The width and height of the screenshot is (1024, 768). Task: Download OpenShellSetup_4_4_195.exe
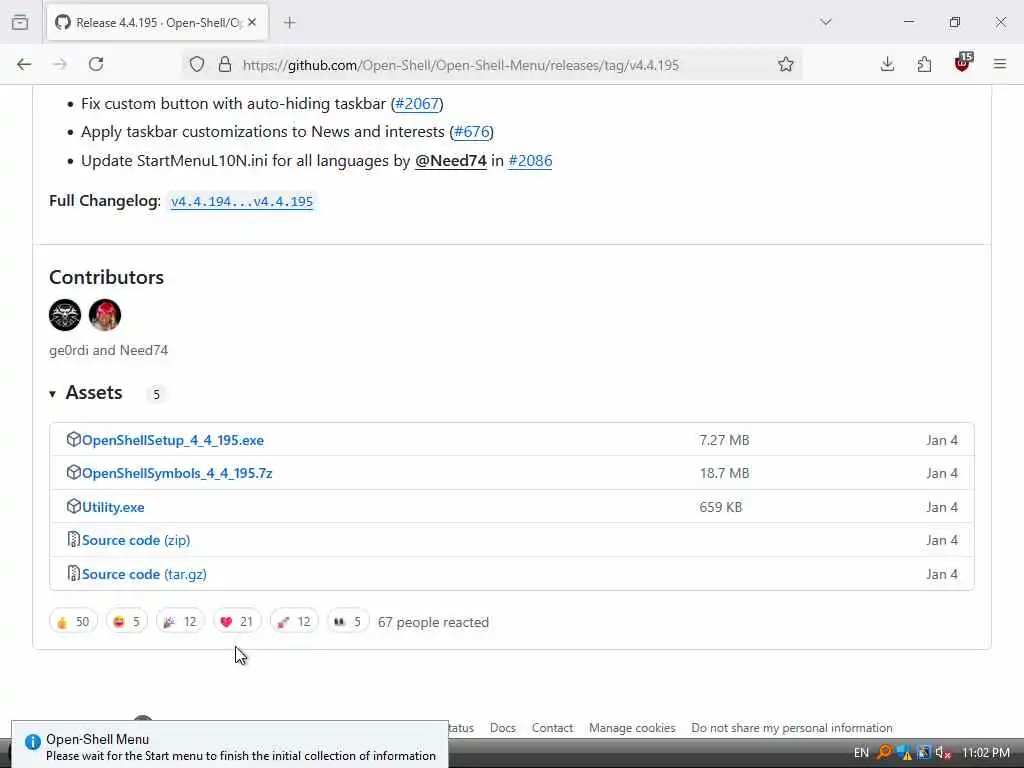point(172,440)
